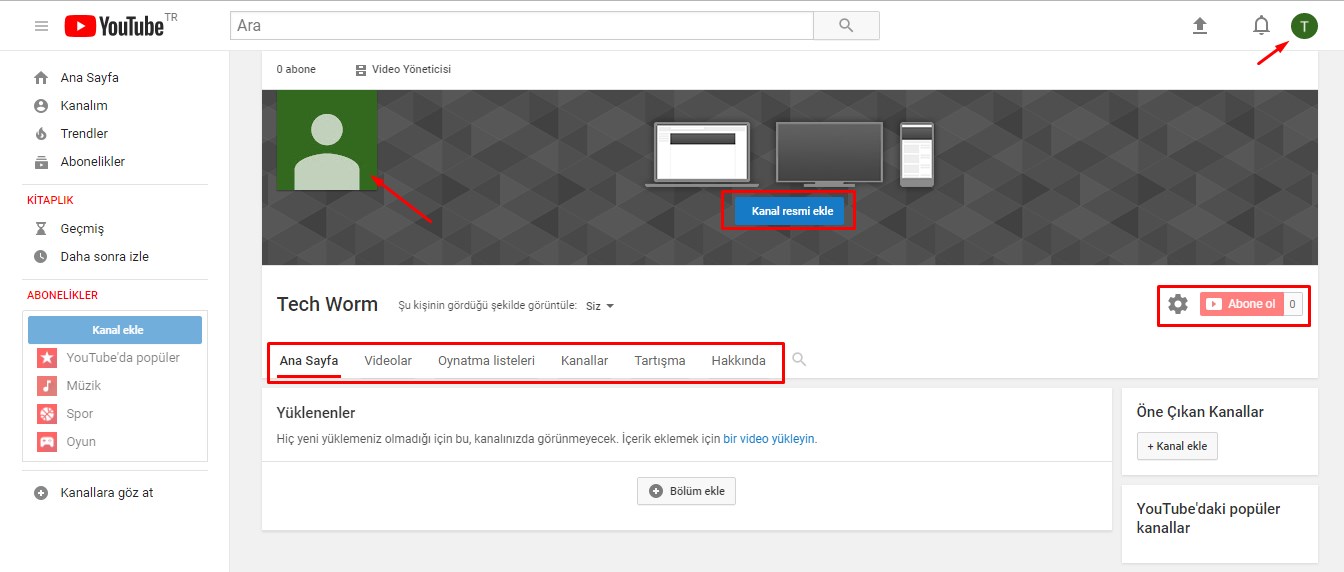Select the Hakkında tab

pyautogui.click(x=738, y=361)
